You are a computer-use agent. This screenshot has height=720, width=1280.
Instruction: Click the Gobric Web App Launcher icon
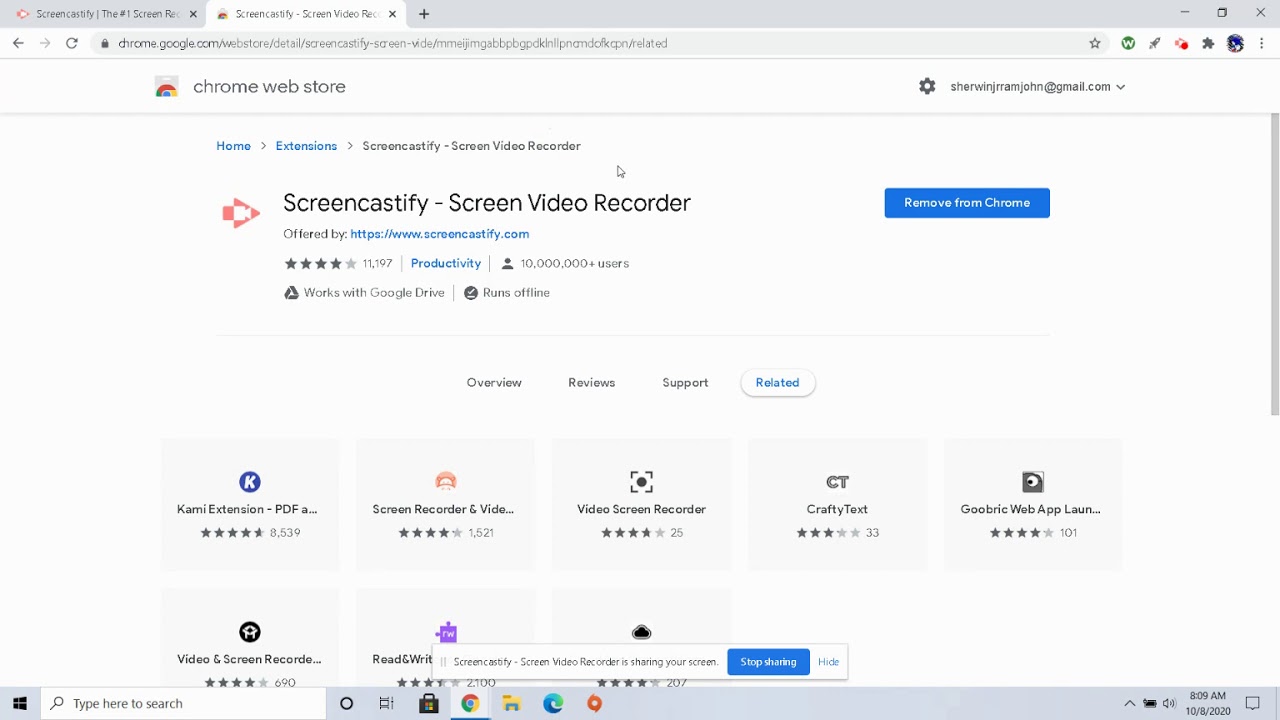[1033, 482]
